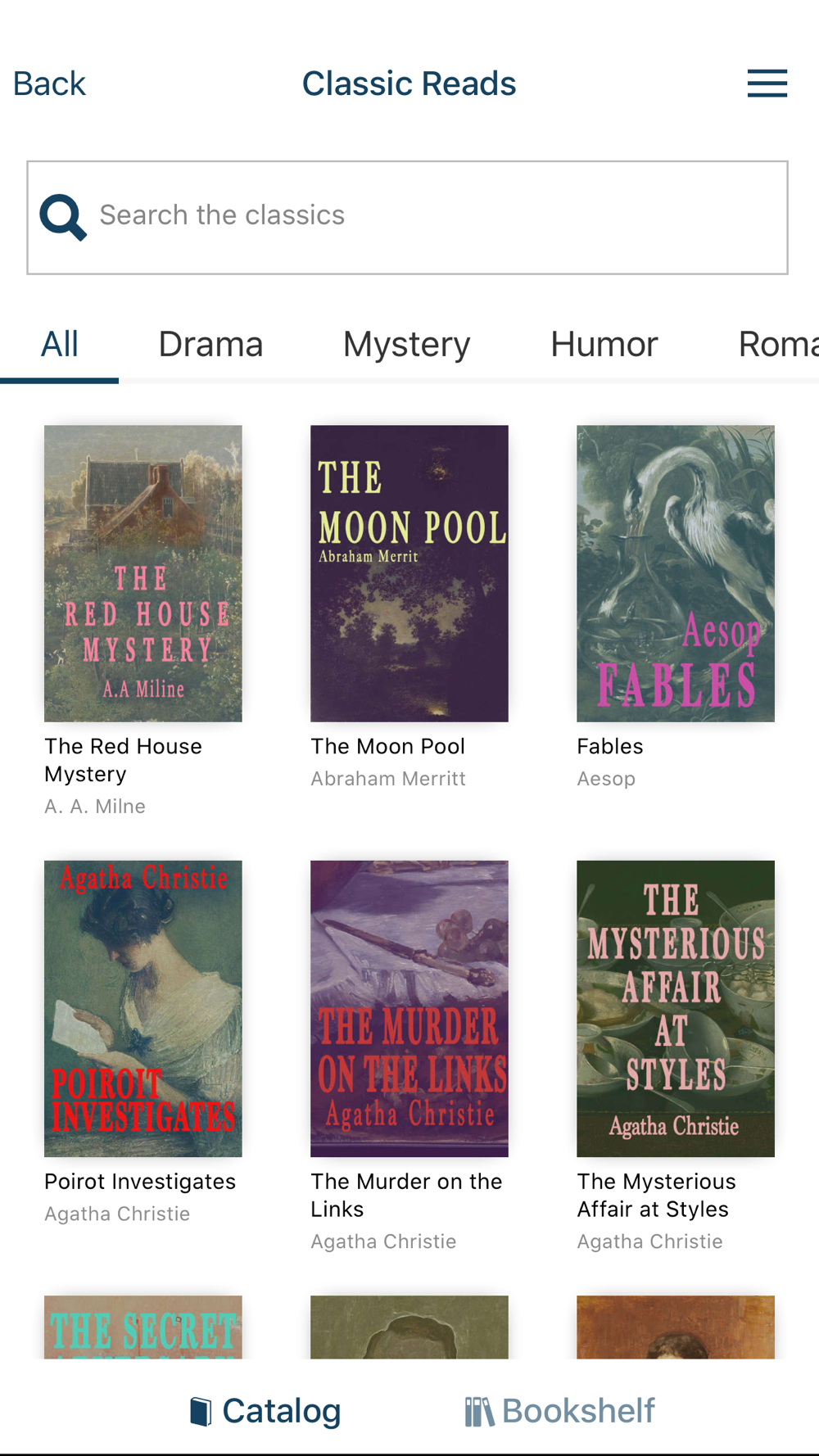Open Poirot Investigates book cover
This screenshot has height=1456, width=819.
click(x=143, y=1009)
